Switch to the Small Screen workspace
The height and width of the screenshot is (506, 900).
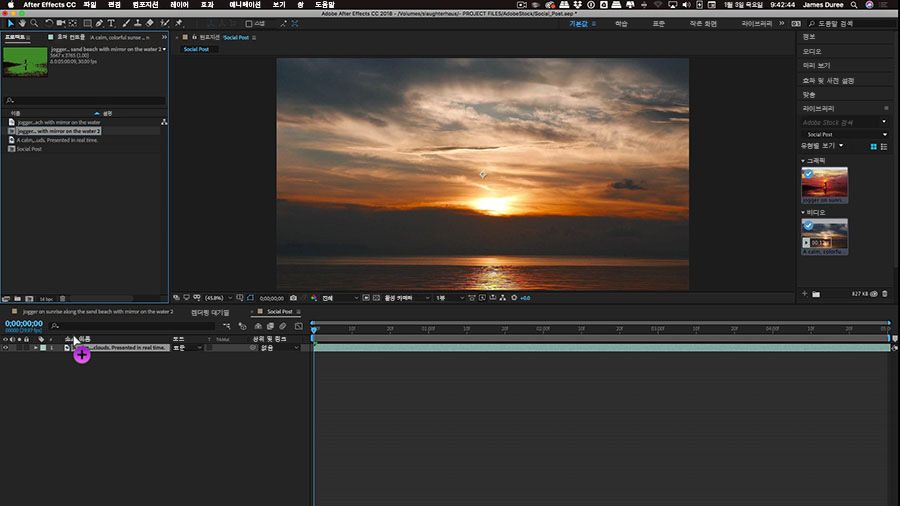(x=703, y=24)
